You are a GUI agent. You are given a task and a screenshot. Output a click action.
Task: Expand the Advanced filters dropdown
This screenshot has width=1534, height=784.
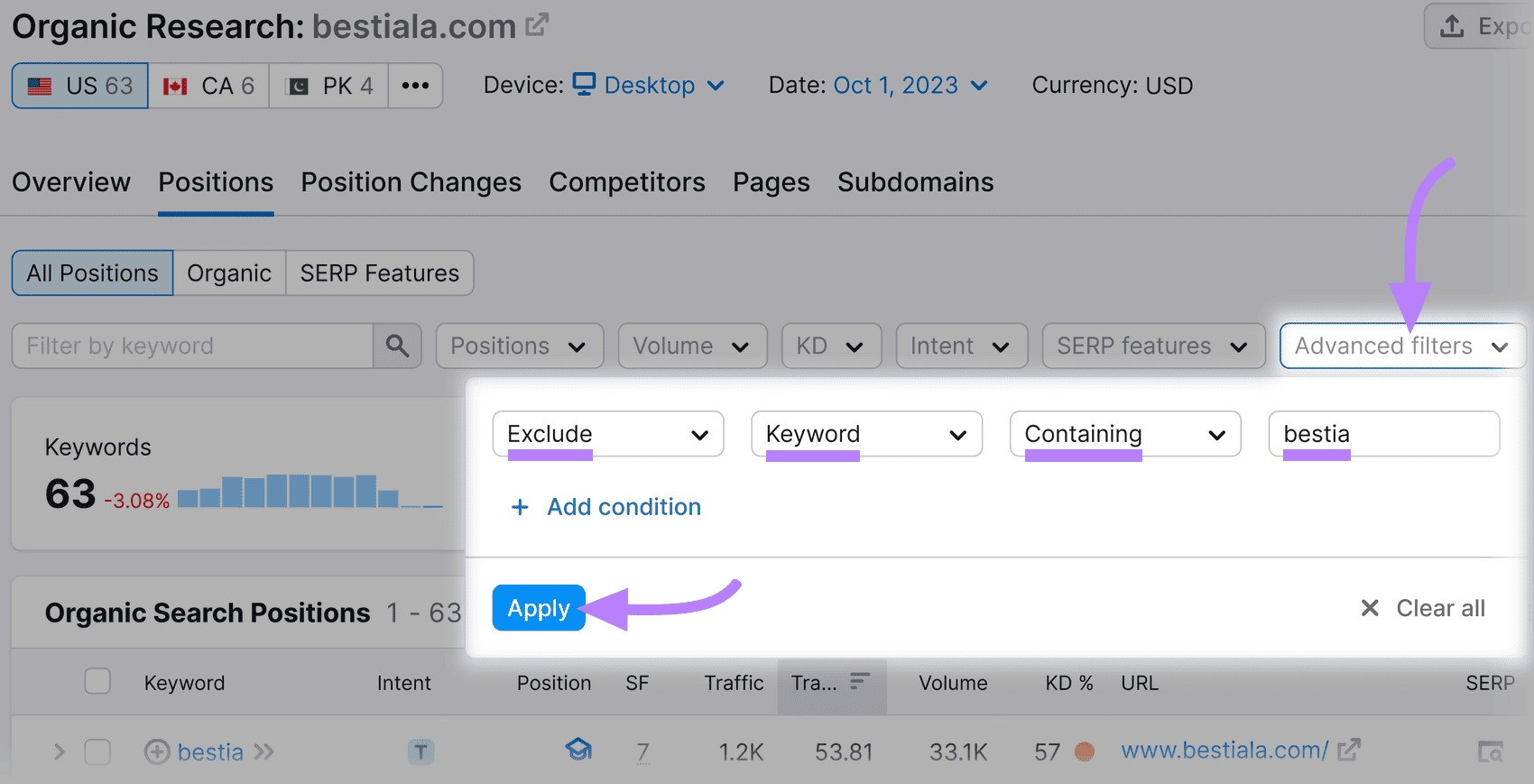click(1401, 346)
